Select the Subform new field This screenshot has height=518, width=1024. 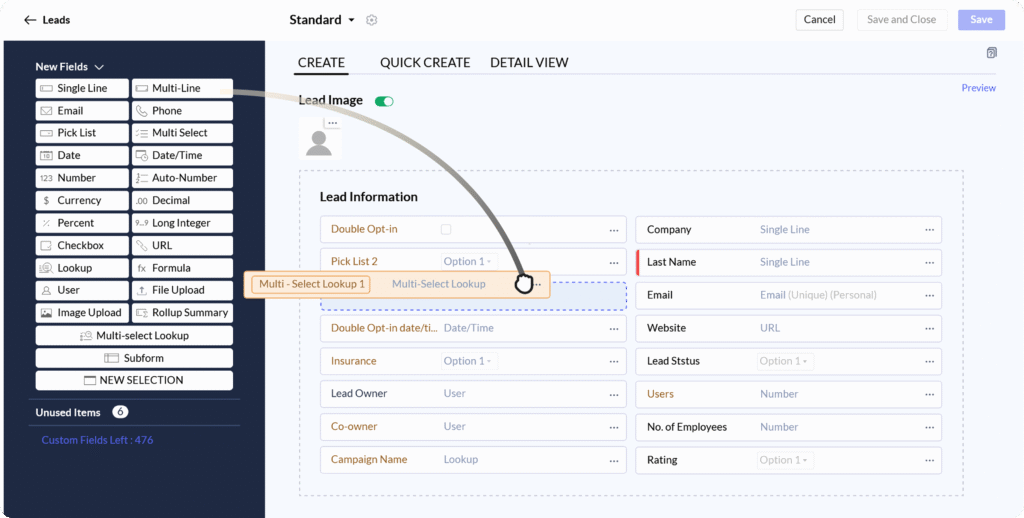(x=134, y=358)
